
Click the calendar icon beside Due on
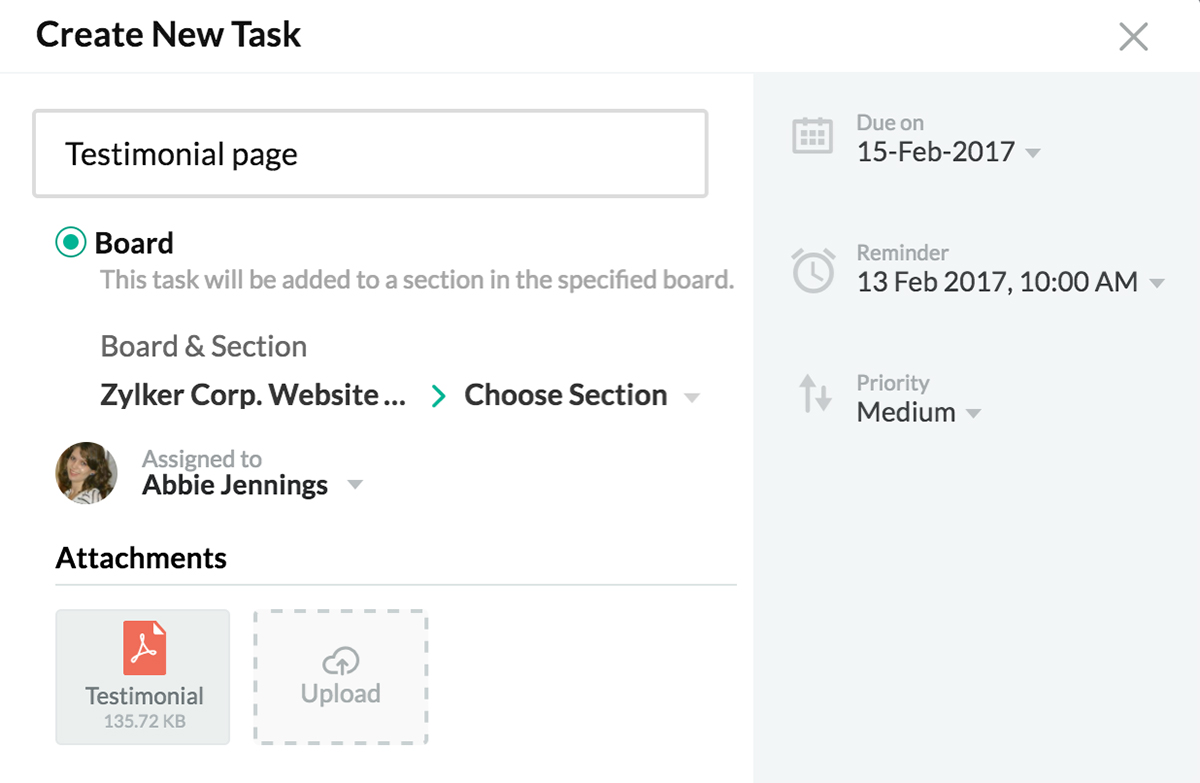pos(812,136)
